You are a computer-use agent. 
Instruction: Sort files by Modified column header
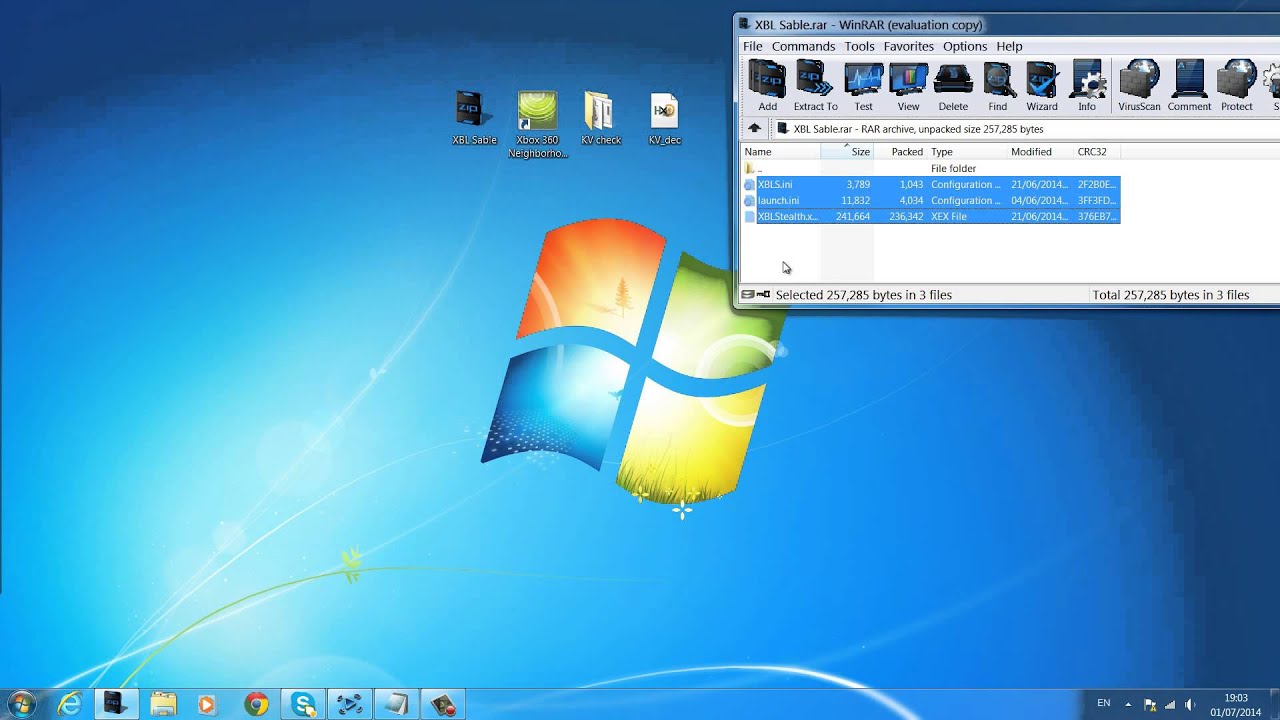coord(1040,152)
